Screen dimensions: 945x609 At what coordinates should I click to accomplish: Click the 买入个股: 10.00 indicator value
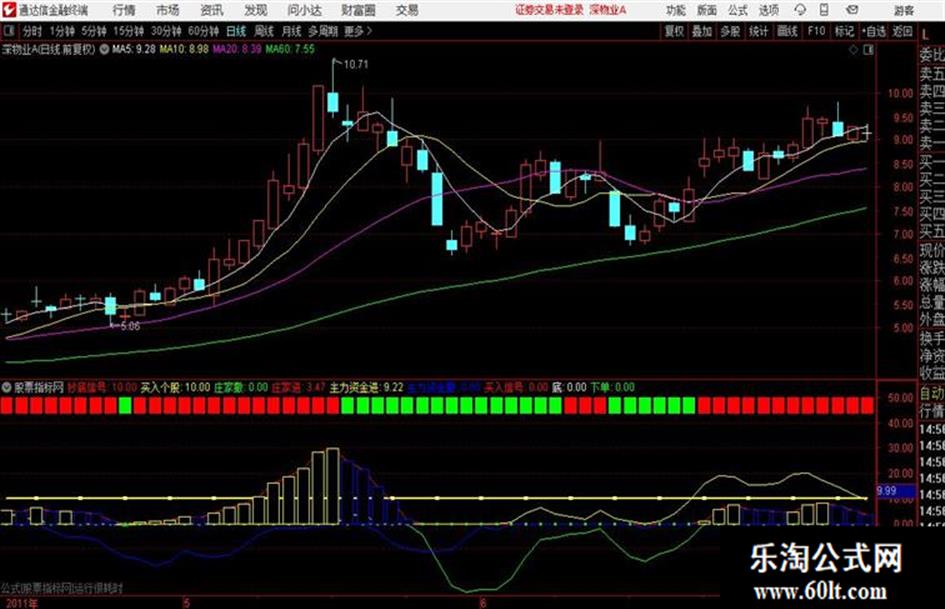tap(175, 387)
